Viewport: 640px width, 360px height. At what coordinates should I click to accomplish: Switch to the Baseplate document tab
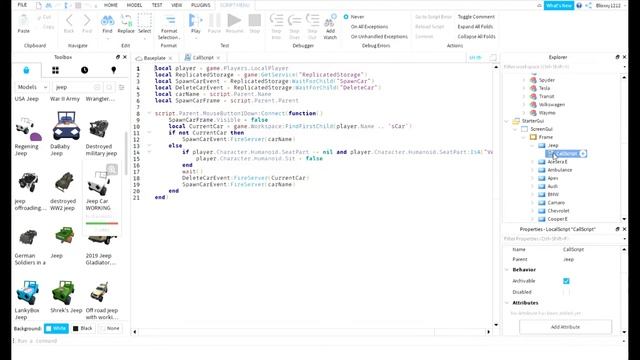pos(155,58)
